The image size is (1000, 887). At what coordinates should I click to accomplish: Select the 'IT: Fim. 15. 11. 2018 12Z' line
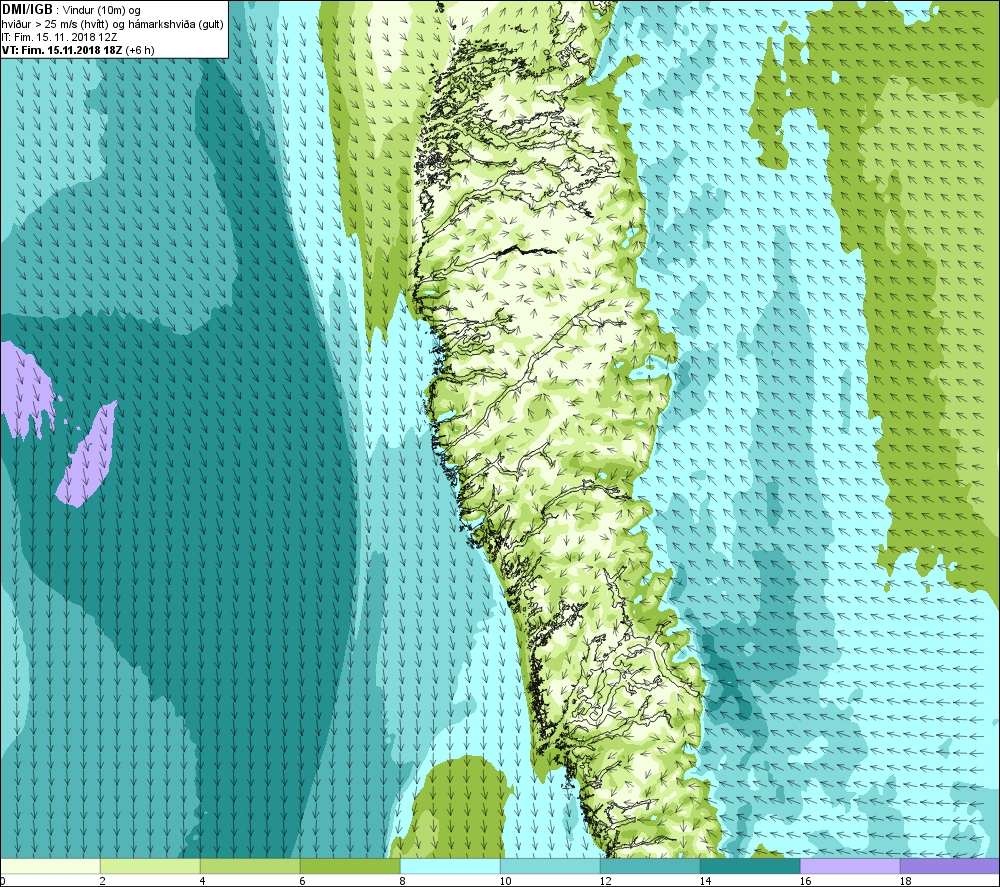pyautogui.click(x=59, y=37)
